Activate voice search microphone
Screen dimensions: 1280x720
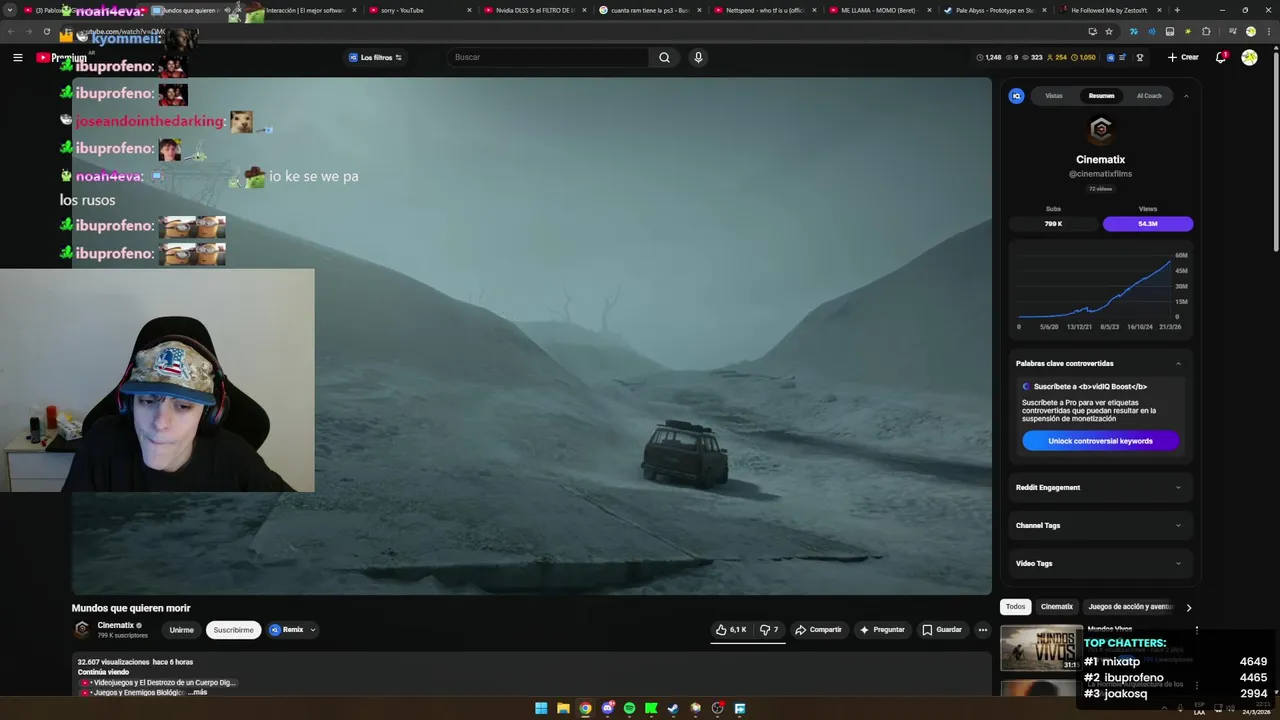(698, 57)
